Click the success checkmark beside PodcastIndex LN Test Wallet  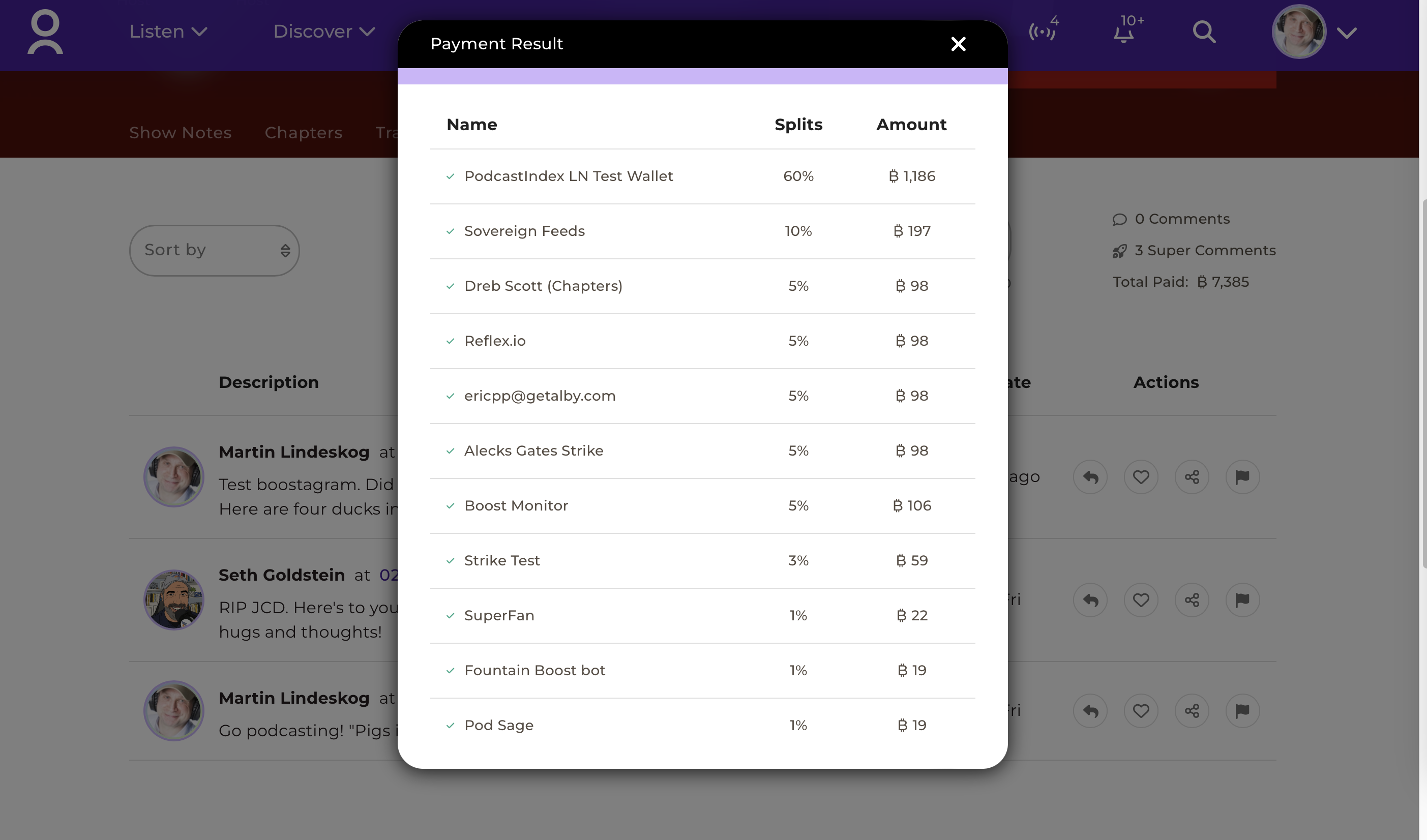tap(450, 176)
